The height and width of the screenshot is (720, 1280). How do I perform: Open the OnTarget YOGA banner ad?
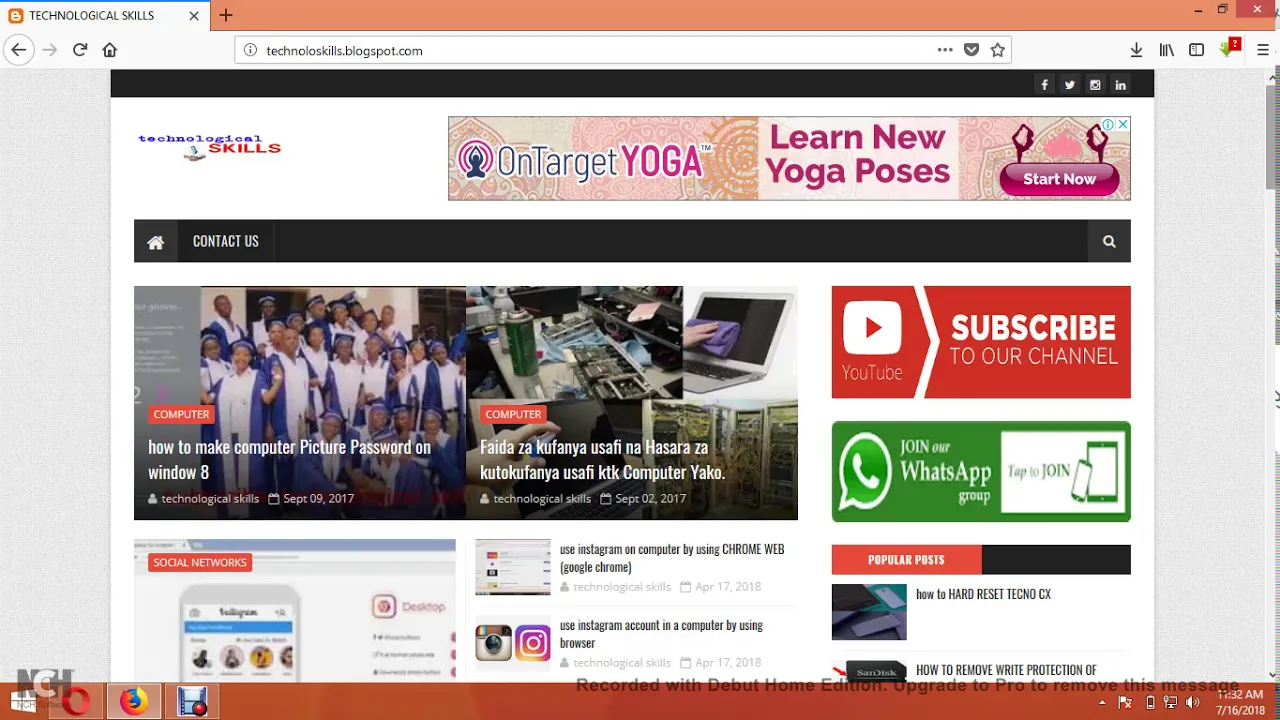(x=789, y=159)
